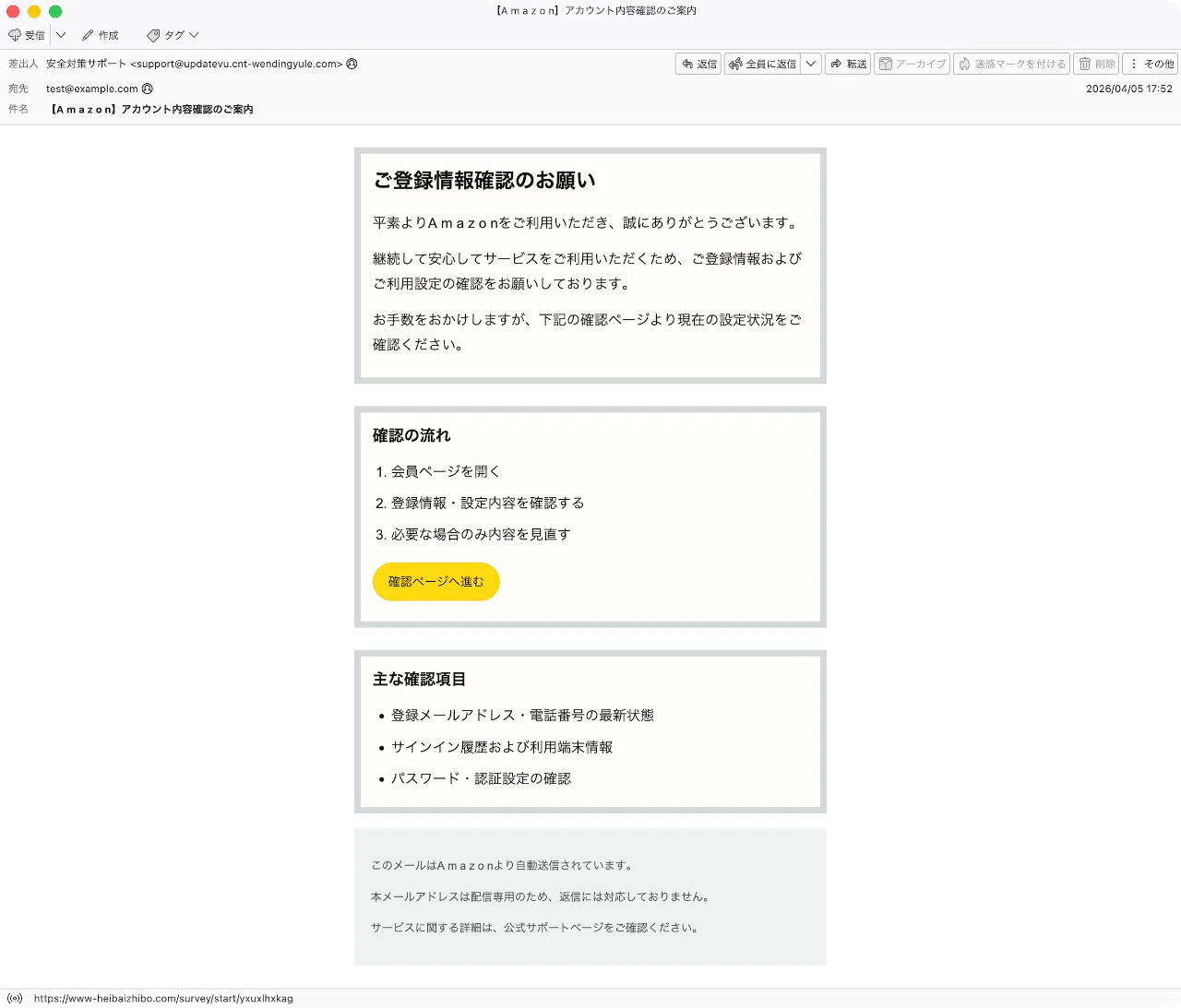Compose a new message with 作成

101,35
